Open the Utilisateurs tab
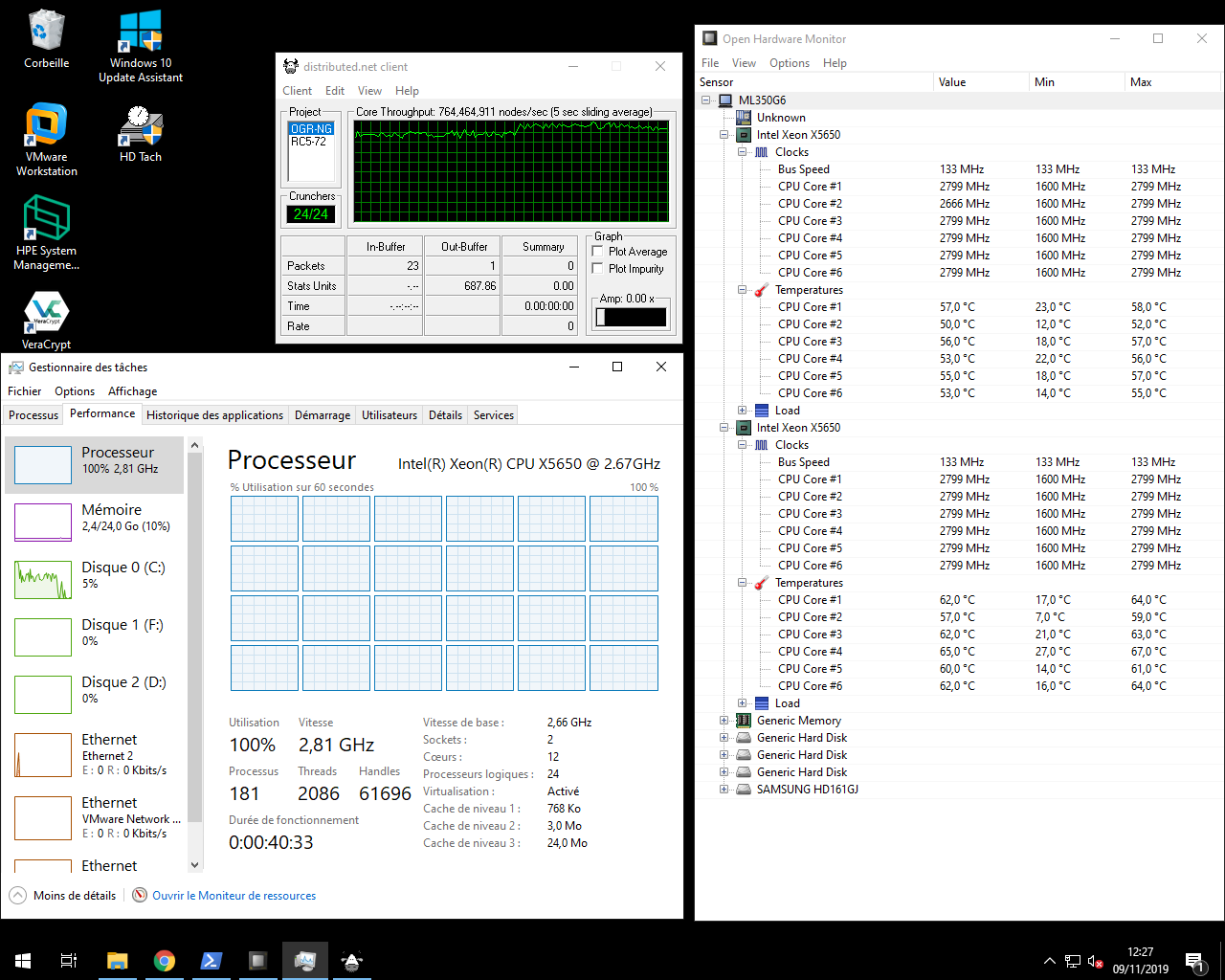Image resolution: width=1225 pixels, height=980 pixels. [x=390, y=415]
